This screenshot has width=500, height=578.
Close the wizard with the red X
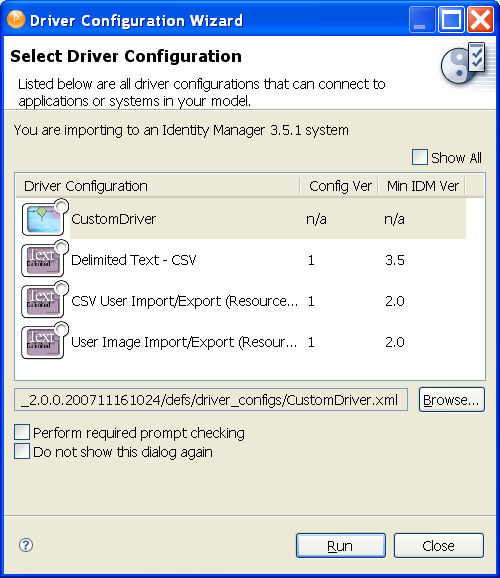coord(480,20)
